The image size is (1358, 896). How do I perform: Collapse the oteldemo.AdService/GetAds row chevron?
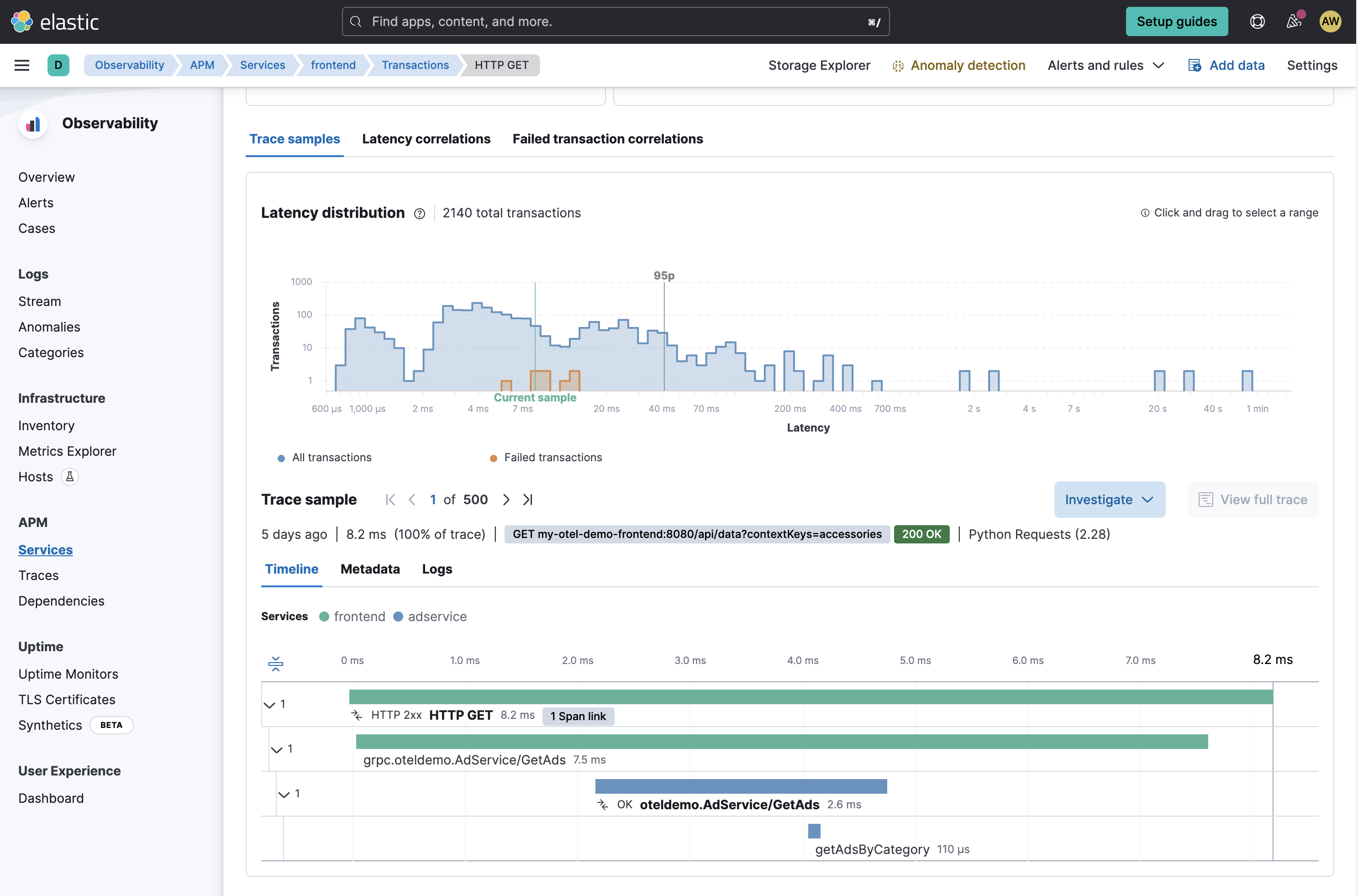(x=284, y=794)
